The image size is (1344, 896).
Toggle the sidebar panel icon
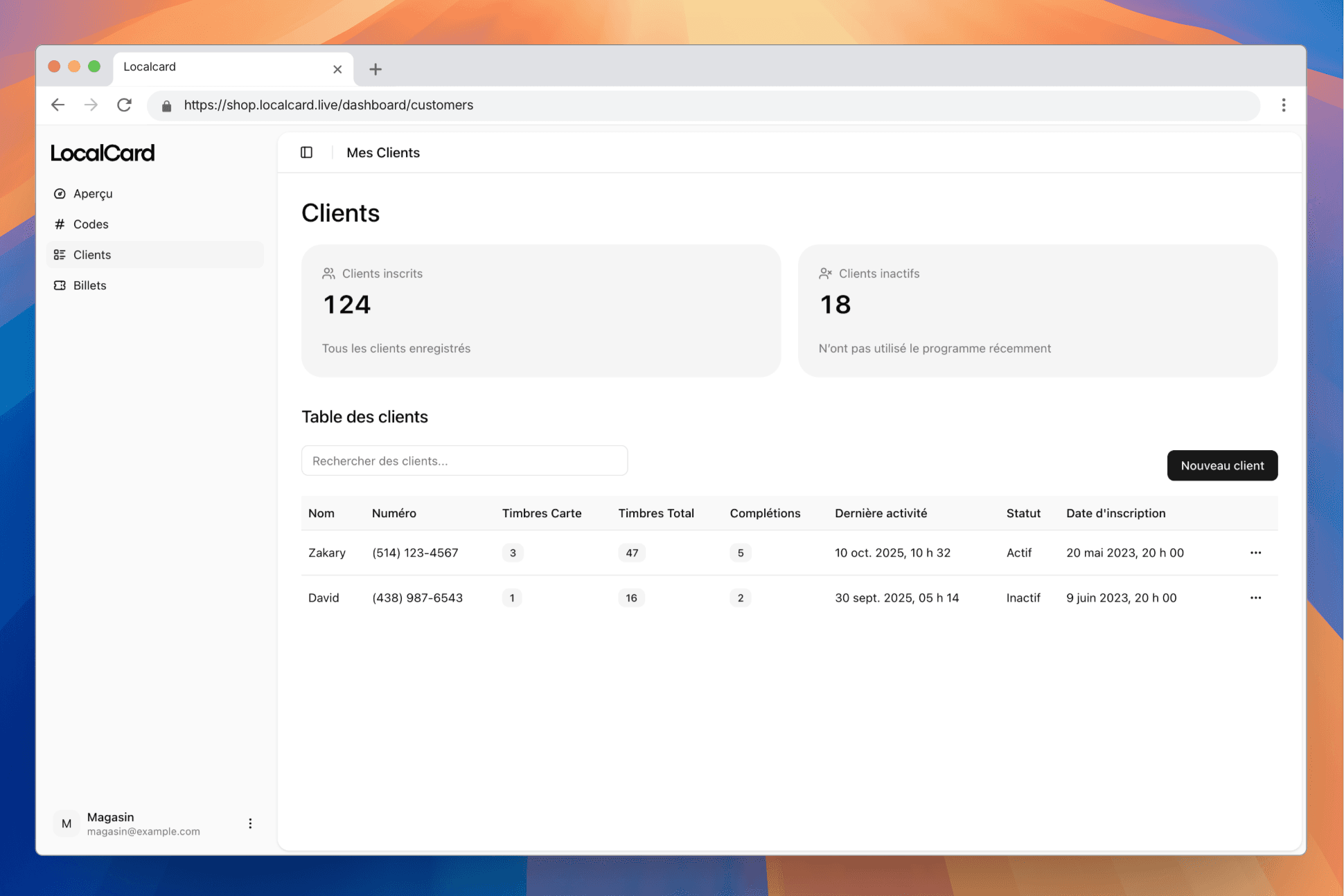click(x=306, y=152)
